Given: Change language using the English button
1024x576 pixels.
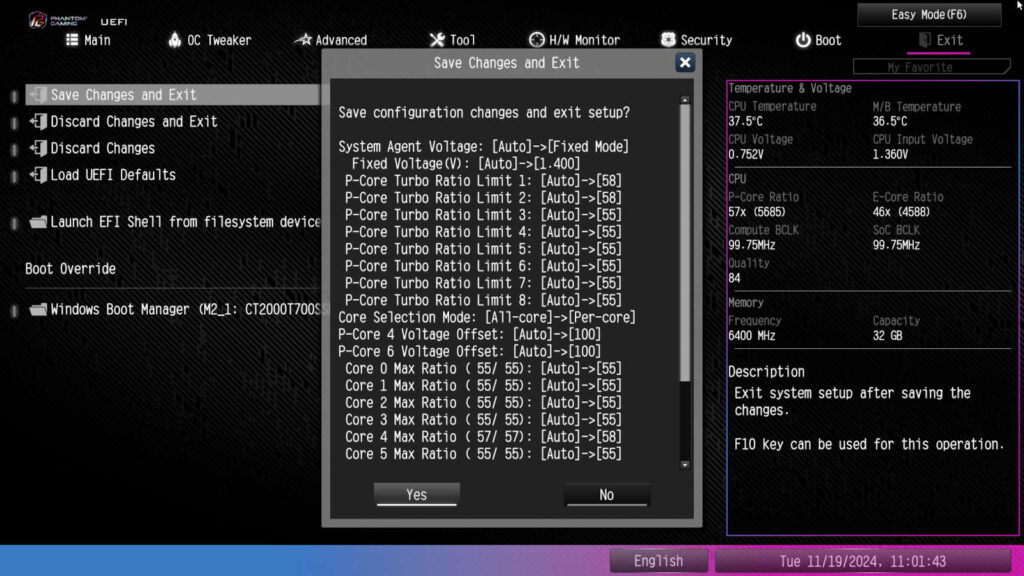Looking at the screenshot, I should tap(658, 561).
